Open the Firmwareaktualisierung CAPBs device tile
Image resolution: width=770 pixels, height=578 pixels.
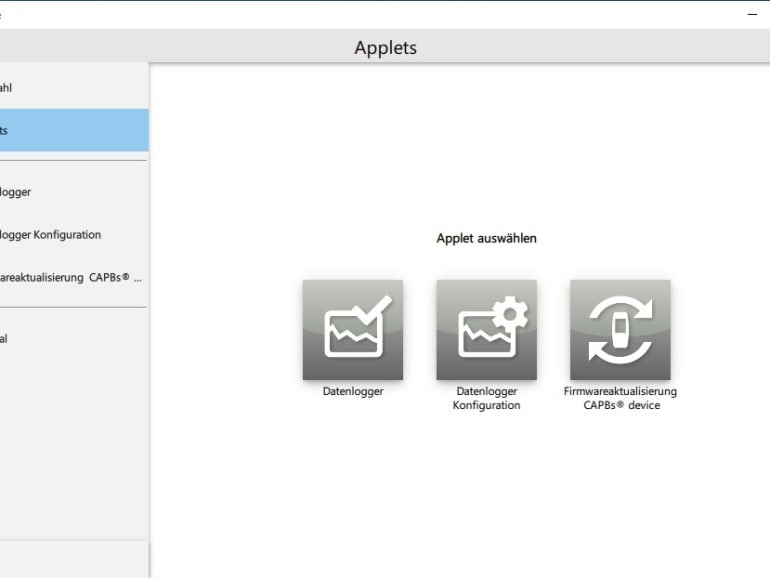(620, 329)
